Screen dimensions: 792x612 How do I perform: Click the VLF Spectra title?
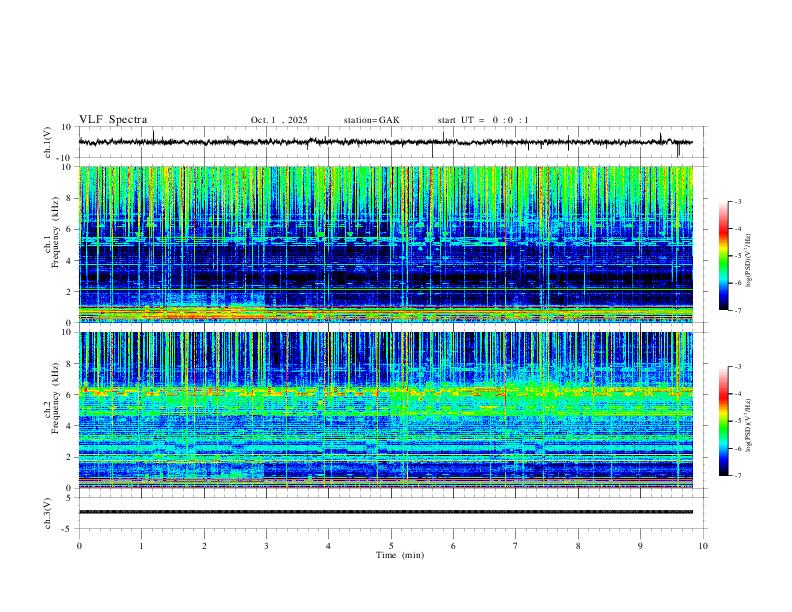(113, 120)
